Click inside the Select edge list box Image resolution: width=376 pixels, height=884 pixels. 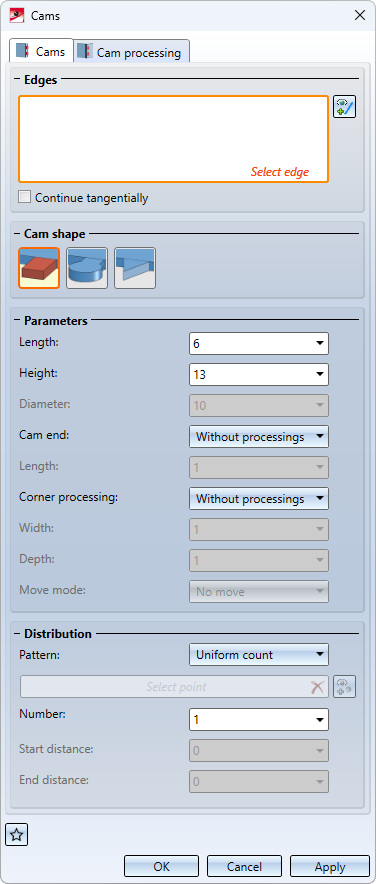coord(174,139)
